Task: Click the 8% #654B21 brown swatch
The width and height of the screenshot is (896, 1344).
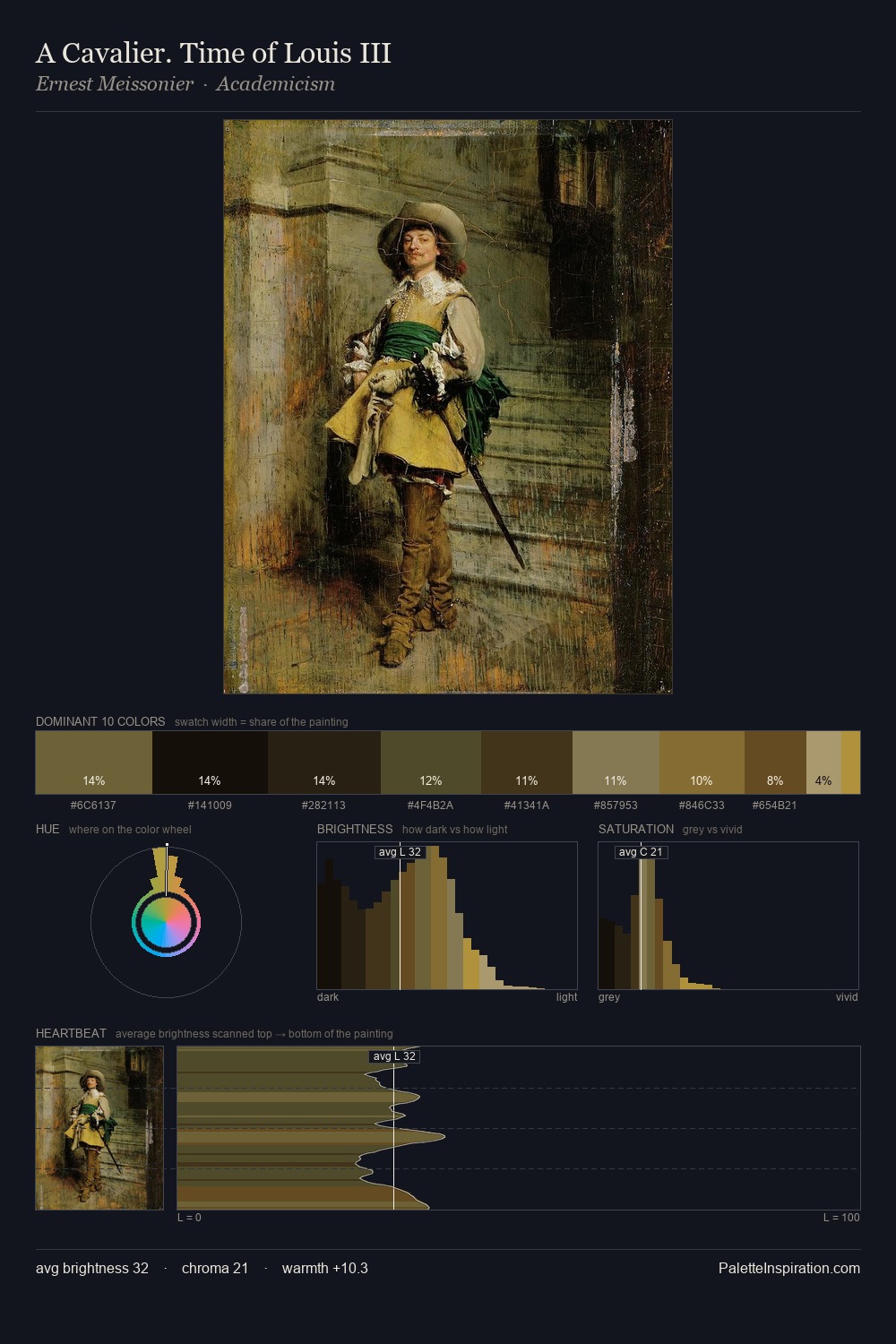Action: tap(775, 762)
